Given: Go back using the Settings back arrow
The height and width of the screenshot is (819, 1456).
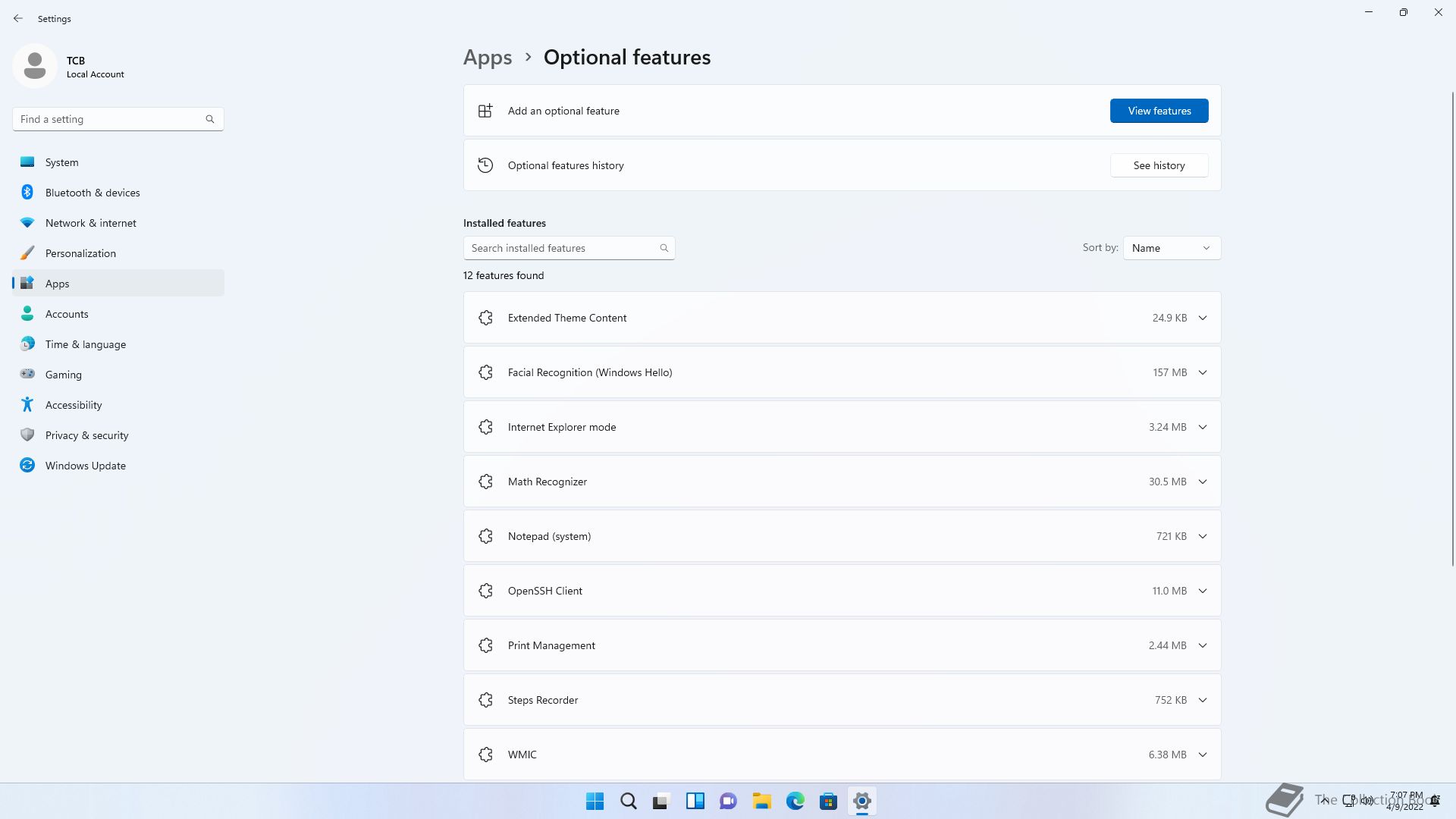Looking at the screenshot, I should (x=18, y=18).
